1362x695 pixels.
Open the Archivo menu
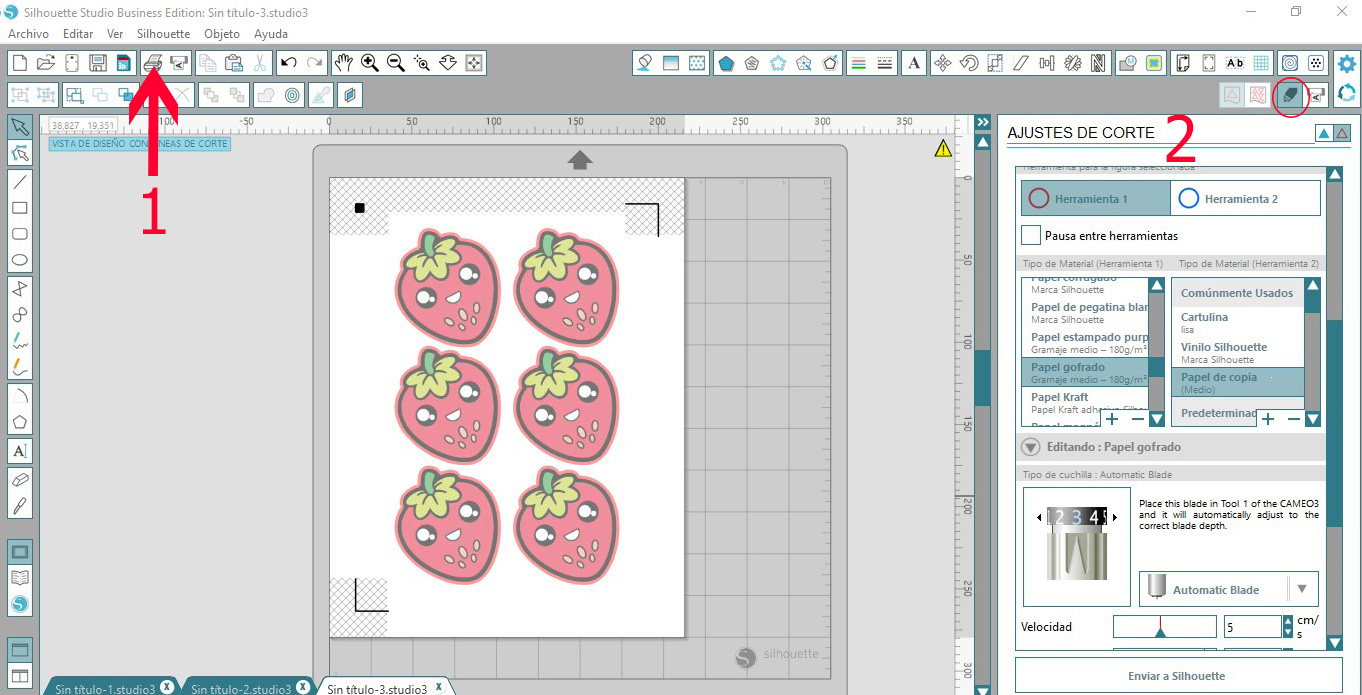pyautogui.click(x=28, y=33)
